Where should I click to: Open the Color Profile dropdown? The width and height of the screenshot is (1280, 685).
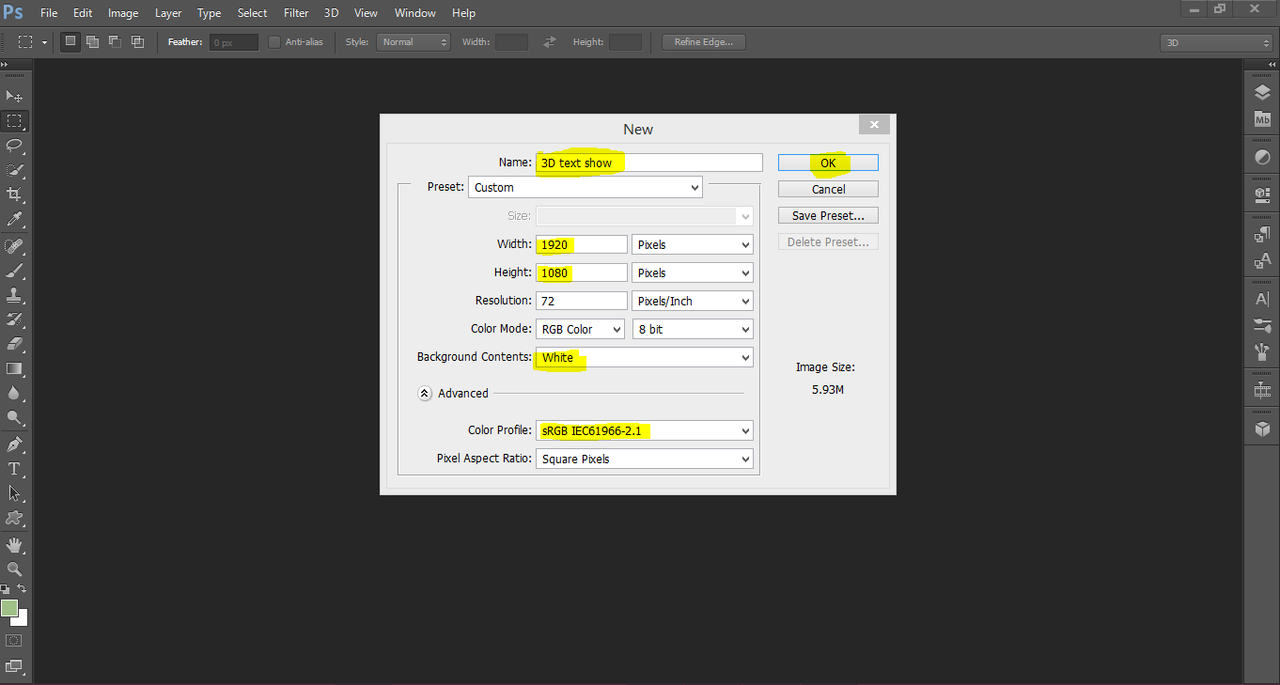(x=644, y=431)
